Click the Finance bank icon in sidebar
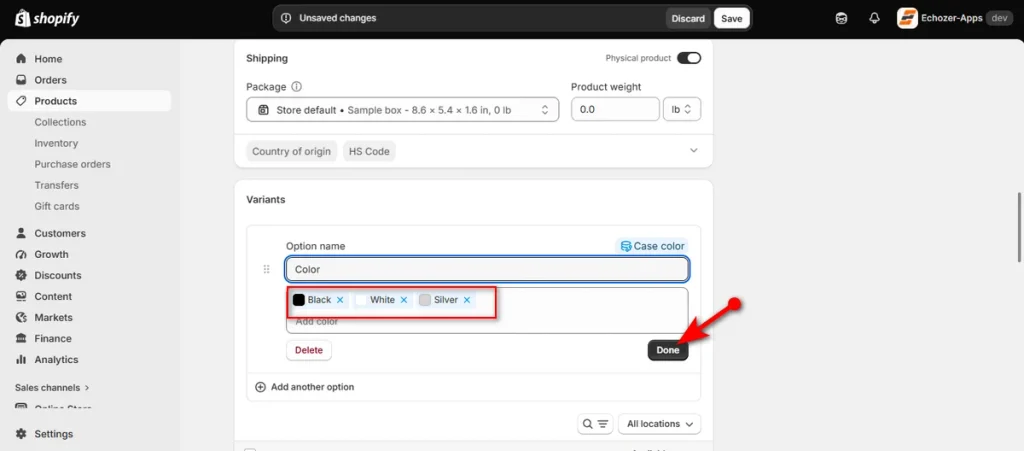This screenshot has height=451, width=1024. 22,338
